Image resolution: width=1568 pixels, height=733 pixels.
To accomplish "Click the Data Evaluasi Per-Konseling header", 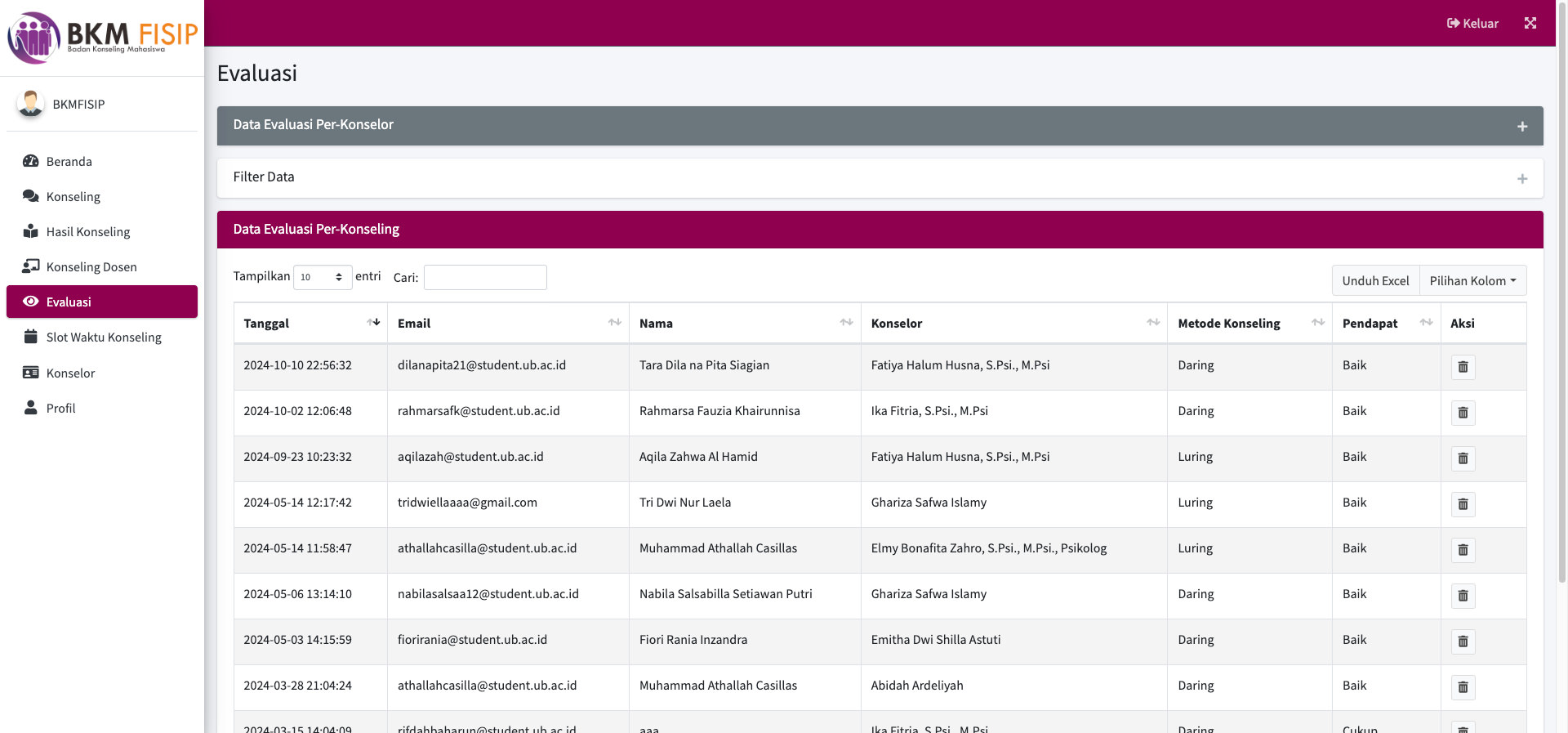I will [880, 230].
